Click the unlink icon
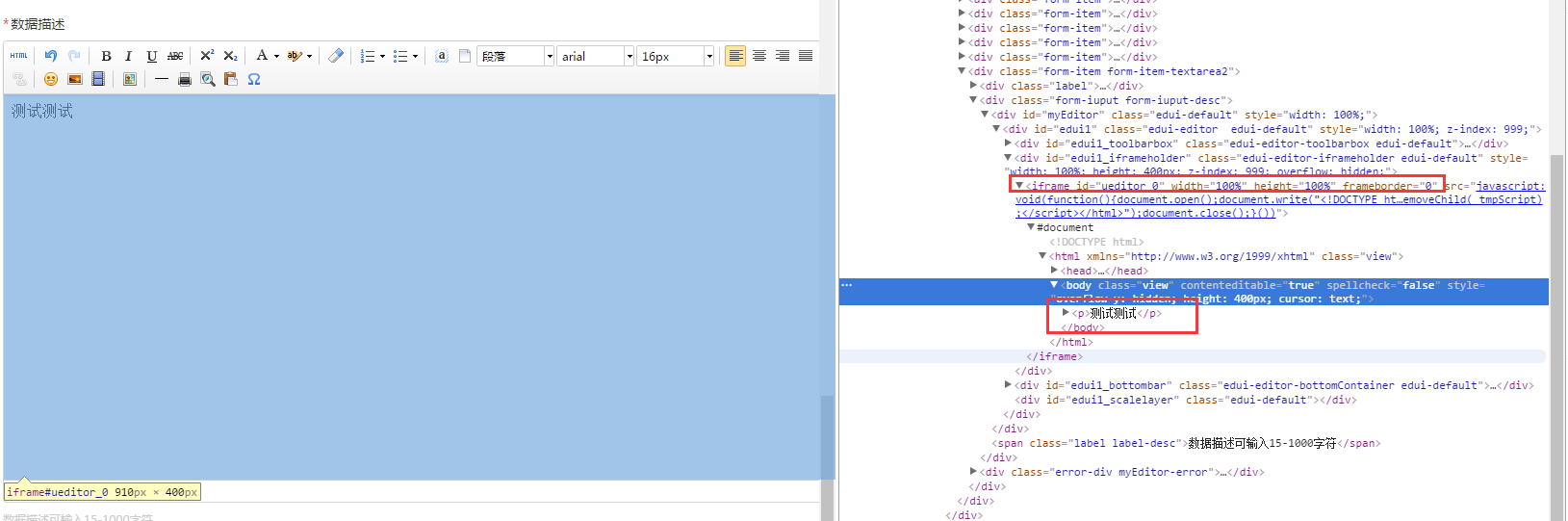1568x521 pixels. [19, 79]
